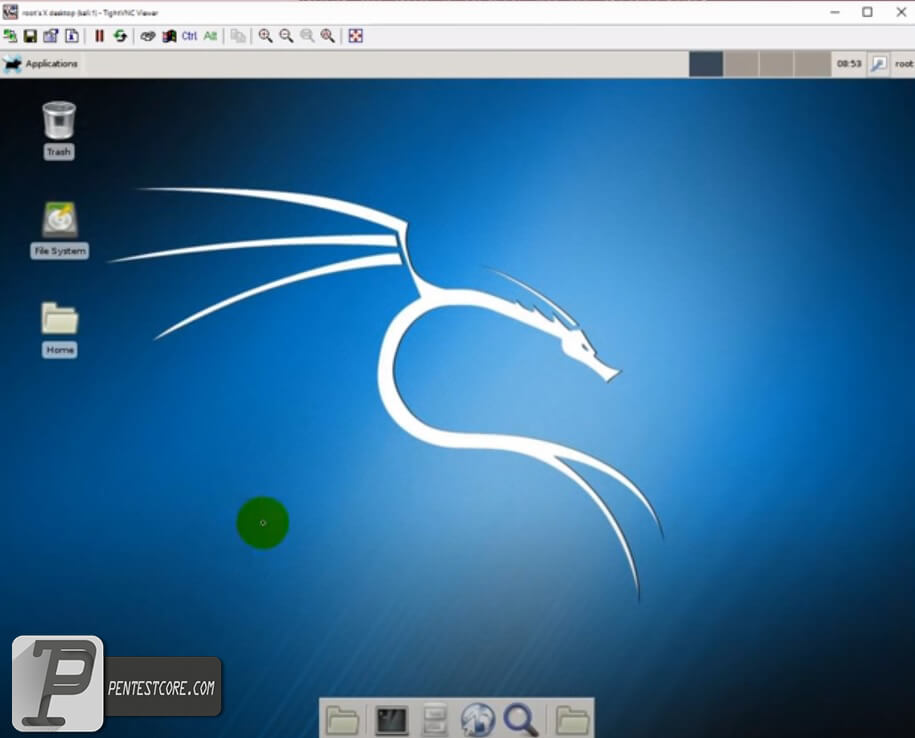Screen dimensions: 915x738
Task: Click the panel icon beside the clock
Action: (878, 64)
